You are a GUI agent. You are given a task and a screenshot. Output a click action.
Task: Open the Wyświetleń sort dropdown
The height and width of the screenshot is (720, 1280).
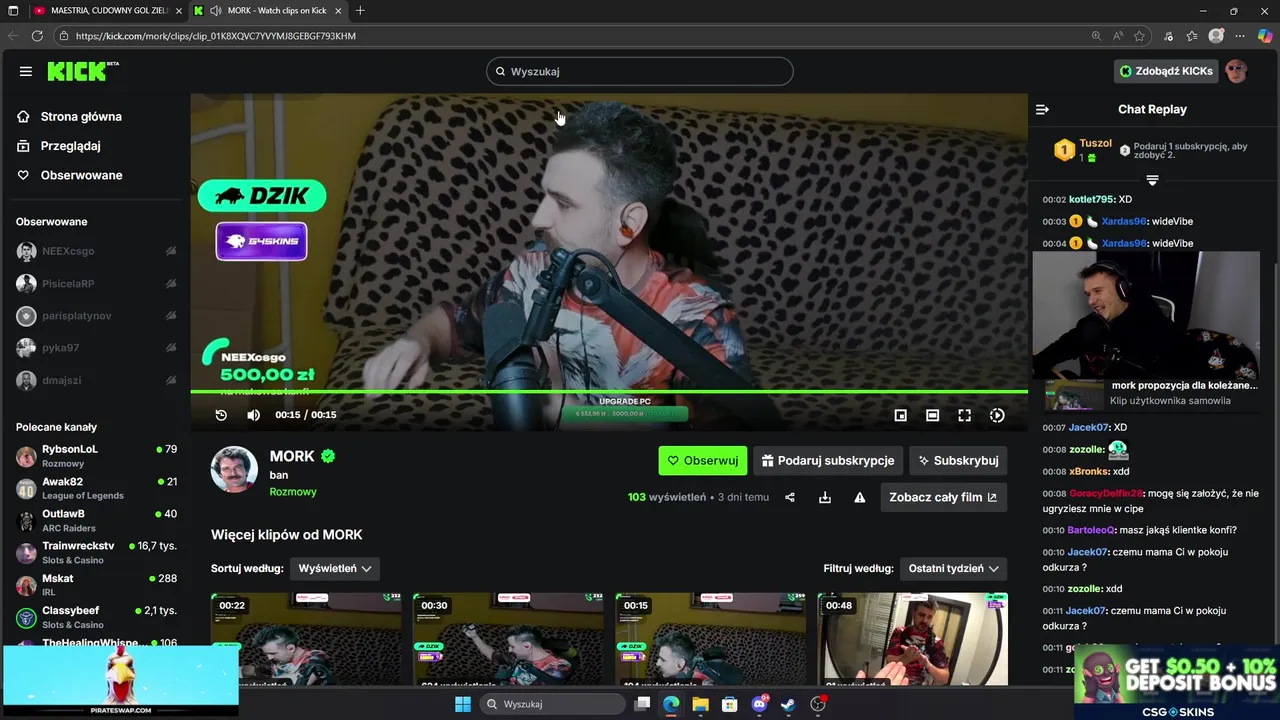coord(335,568)
